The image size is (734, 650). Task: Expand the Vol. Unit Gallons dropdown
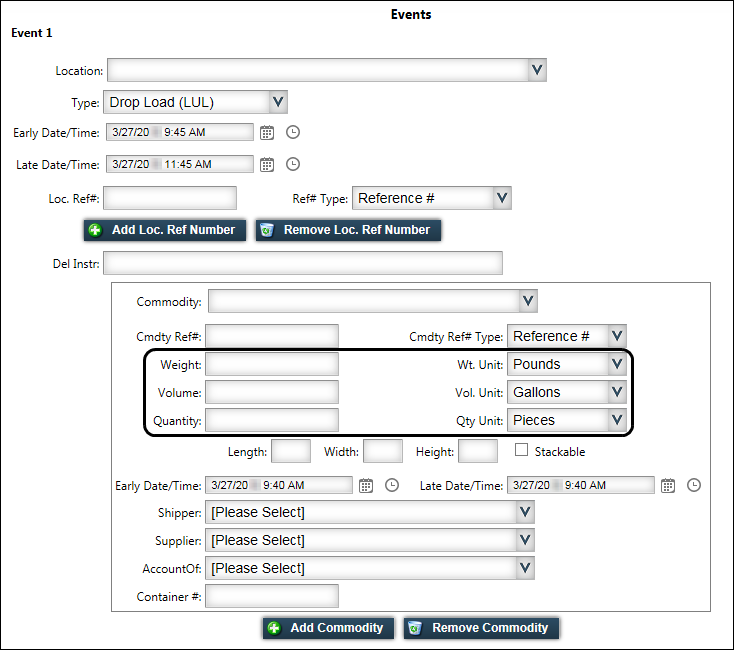point(617,392)
